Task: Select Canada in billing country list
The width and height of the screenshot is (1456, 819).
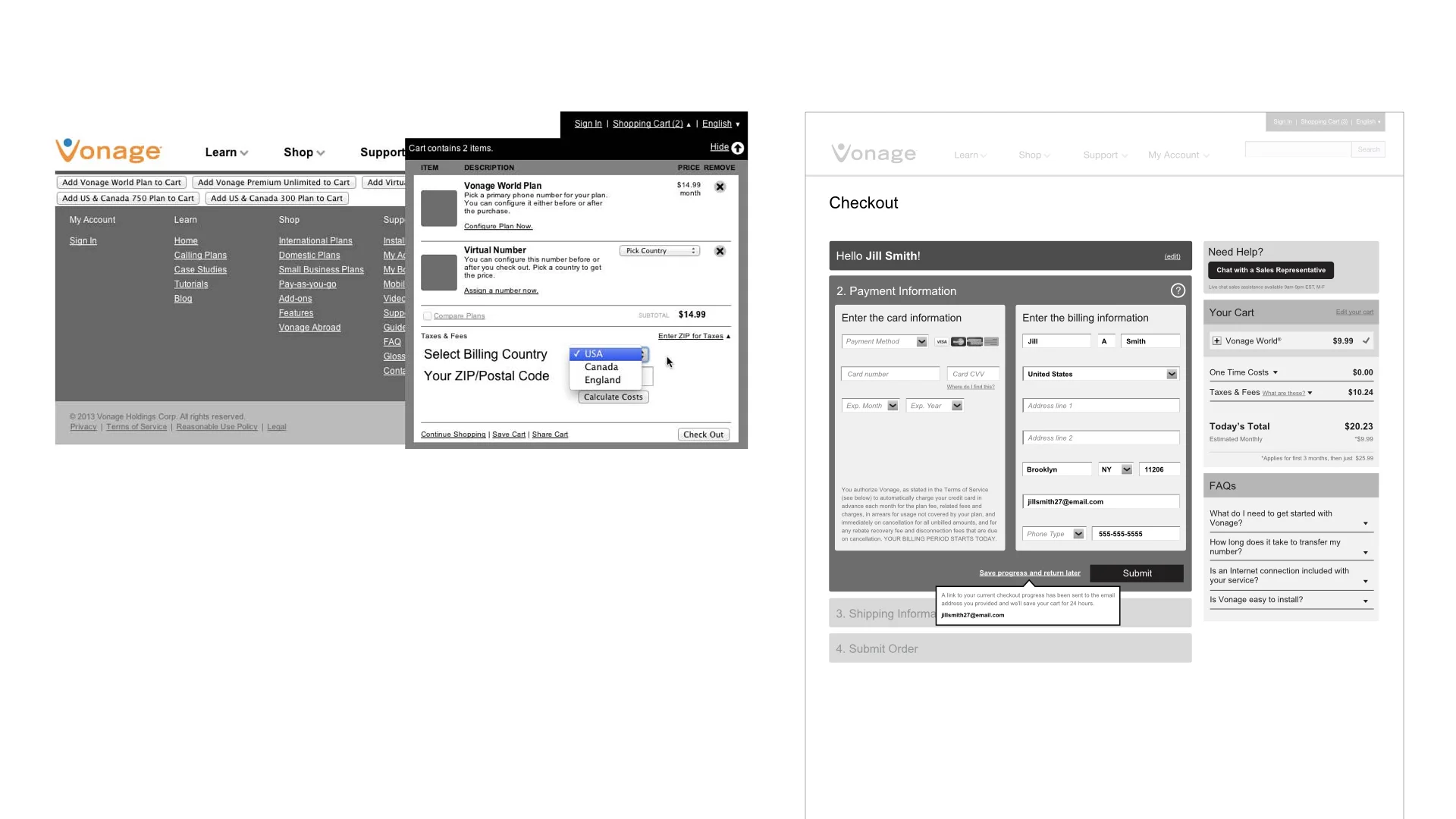Action: [601, 367]
